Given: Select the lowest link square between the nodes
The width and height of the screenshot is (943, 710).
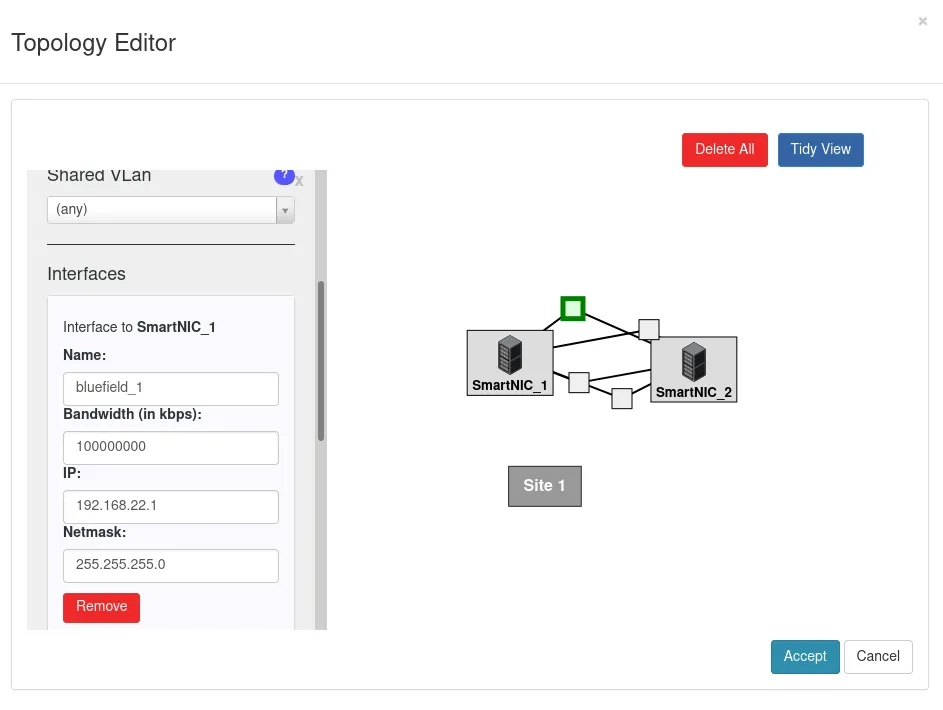Looking at the screenshot, I should (622, 398).
